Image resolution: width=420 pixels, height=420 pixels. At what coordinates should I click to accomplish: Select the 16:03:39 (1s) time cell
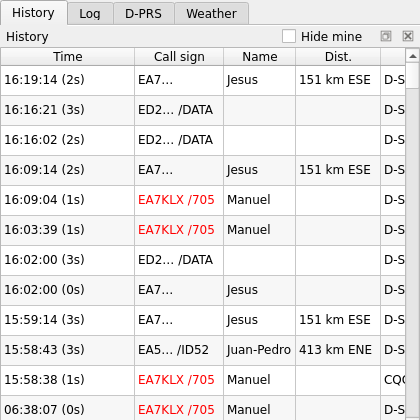[x=68, y=230]
